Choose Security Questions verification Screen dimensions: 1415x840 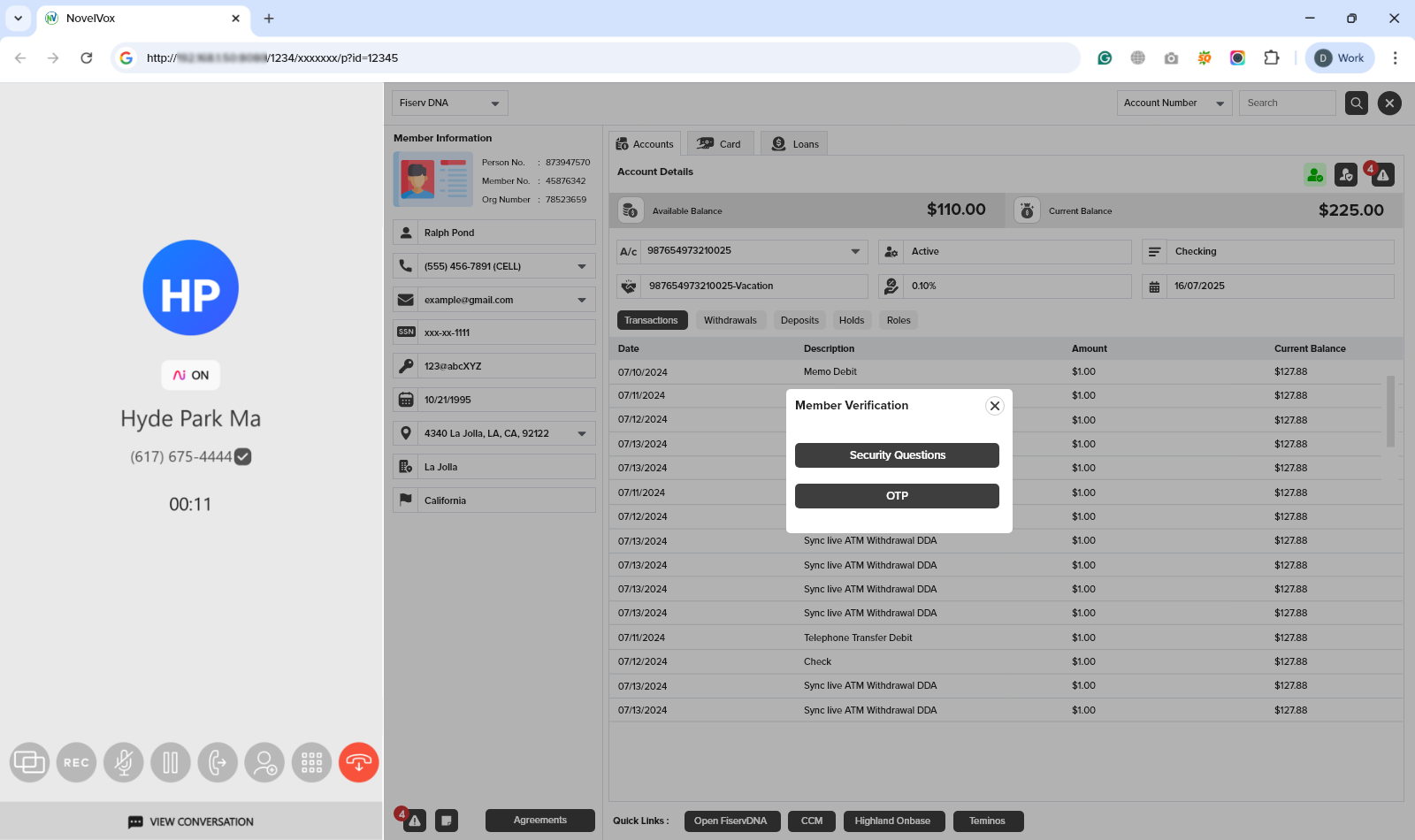(897, 455)
